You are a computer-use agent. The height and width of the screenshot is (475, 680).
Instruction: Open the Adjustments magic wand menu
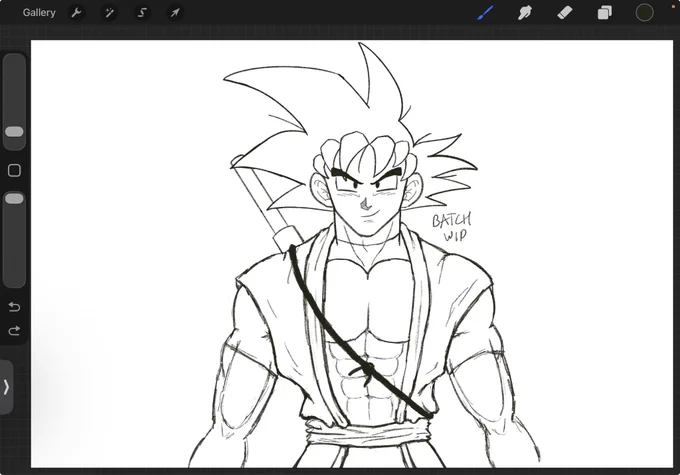pyautogui.click(x=109, y=13)
